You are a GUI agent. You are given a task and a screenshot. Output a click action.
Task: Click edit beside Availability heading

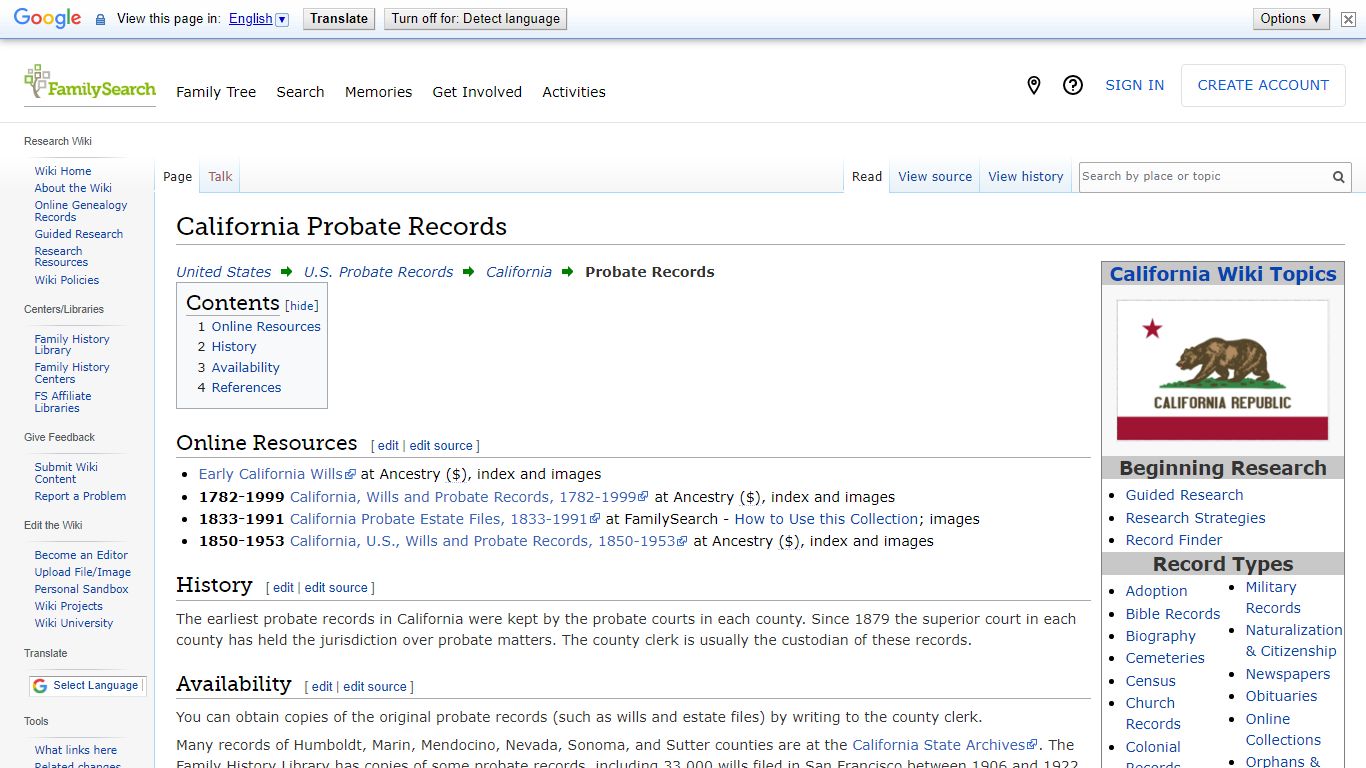click(x=322, y=687)
